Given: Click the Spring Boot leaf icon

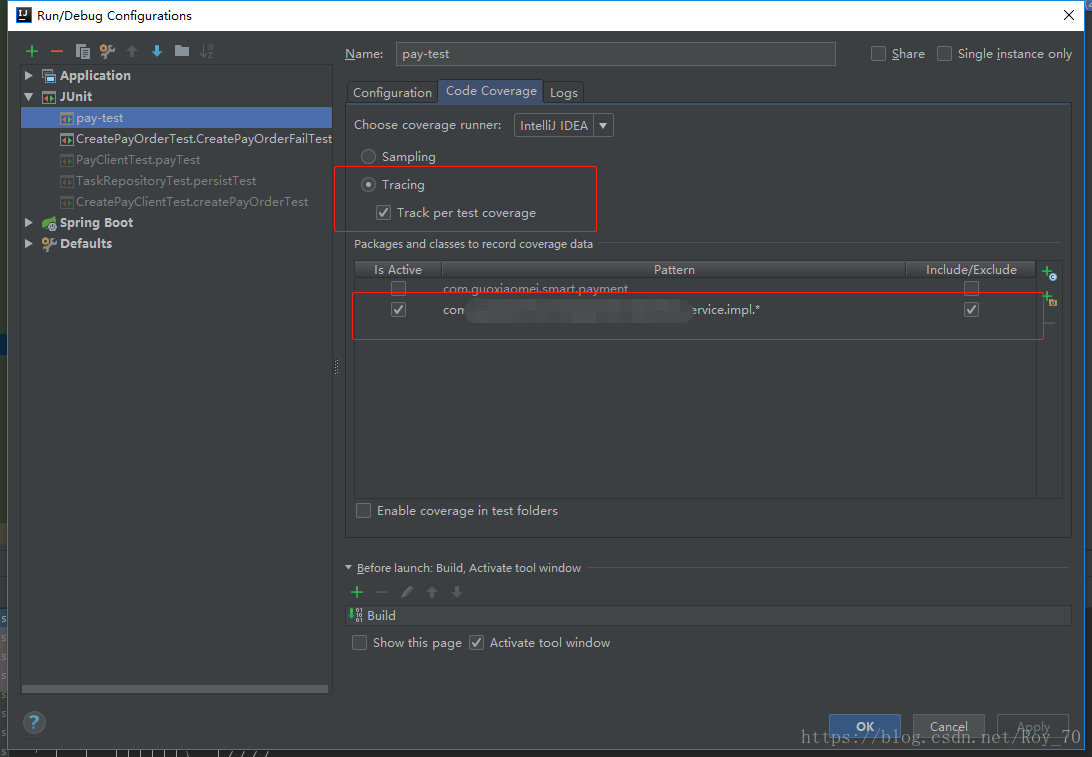Looking at the screenshot, I should coord(49,223).
